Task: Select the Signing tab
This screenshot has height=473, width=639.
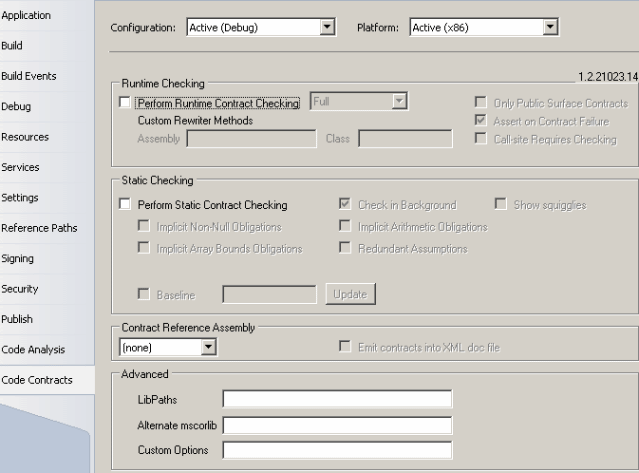Action: [18, 258]
